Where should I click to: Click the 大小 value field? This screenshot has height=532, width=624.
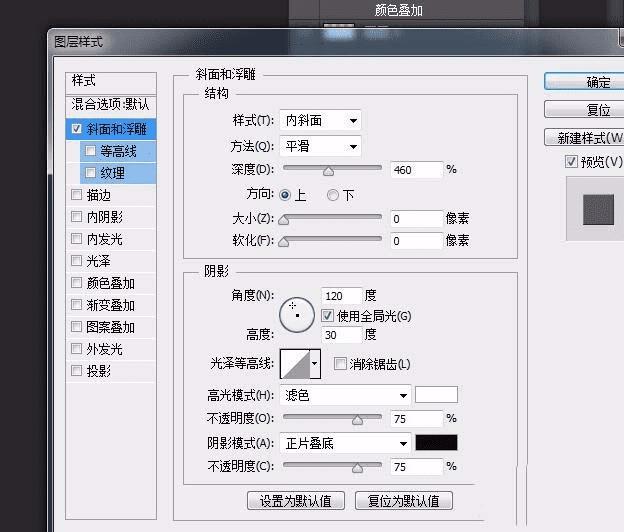click(417, 218)
